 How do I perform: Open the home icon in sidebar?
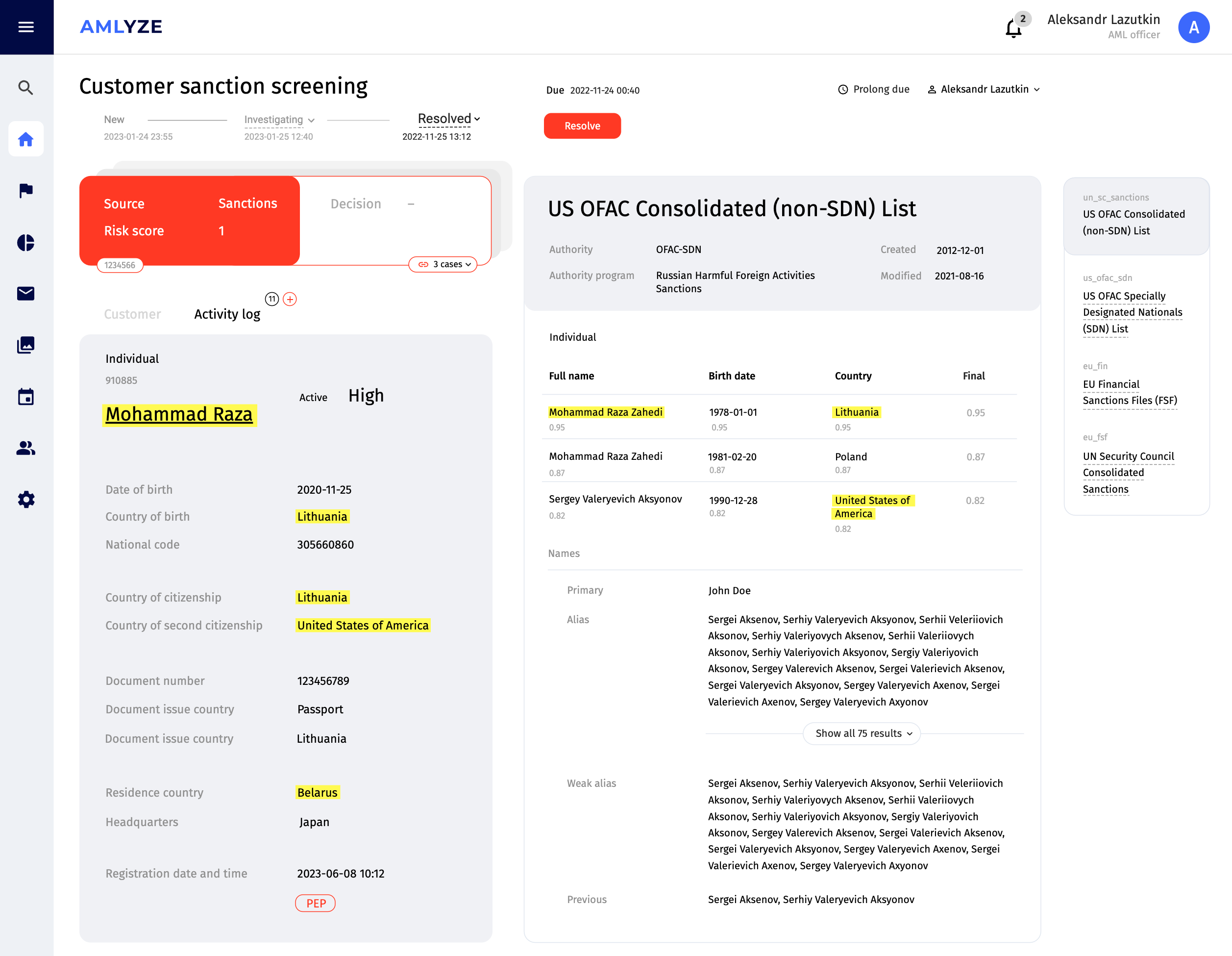26,139
